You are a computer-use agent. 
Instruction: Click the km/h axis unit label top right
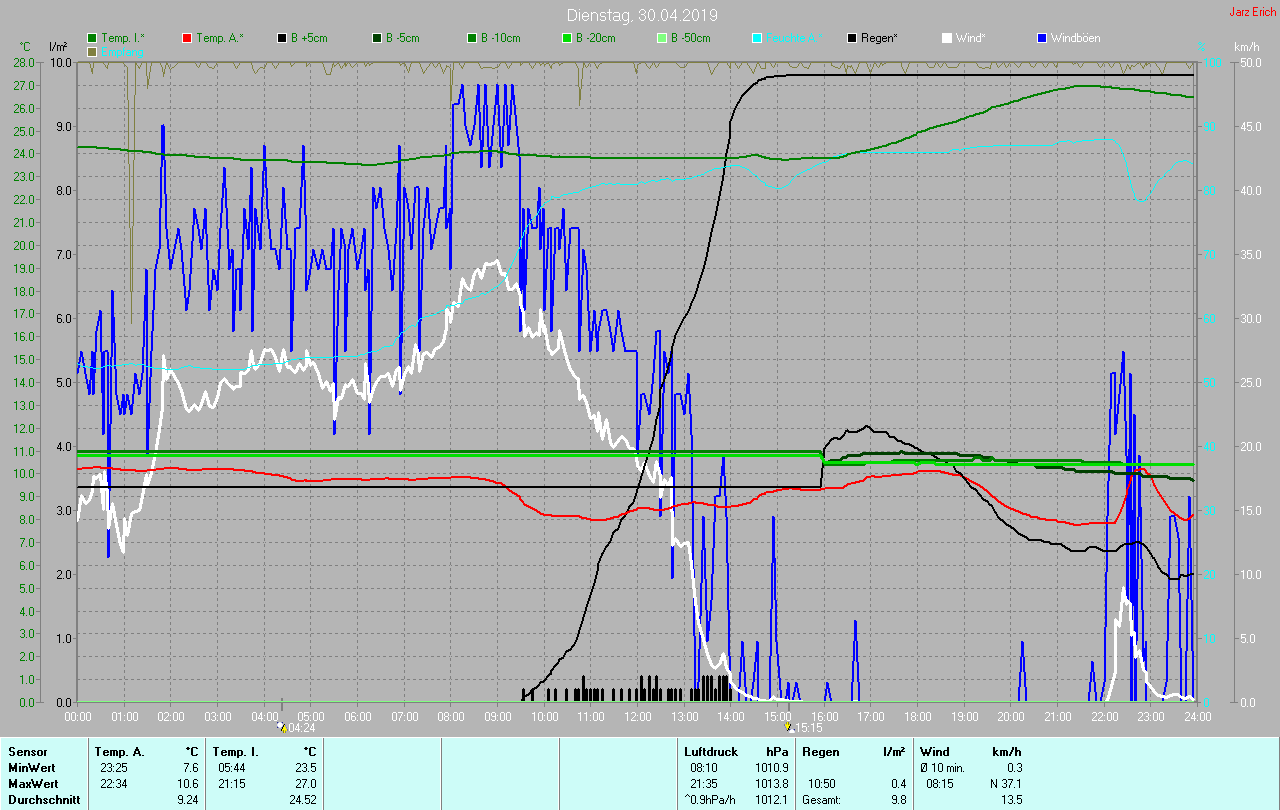[1246, 47]
